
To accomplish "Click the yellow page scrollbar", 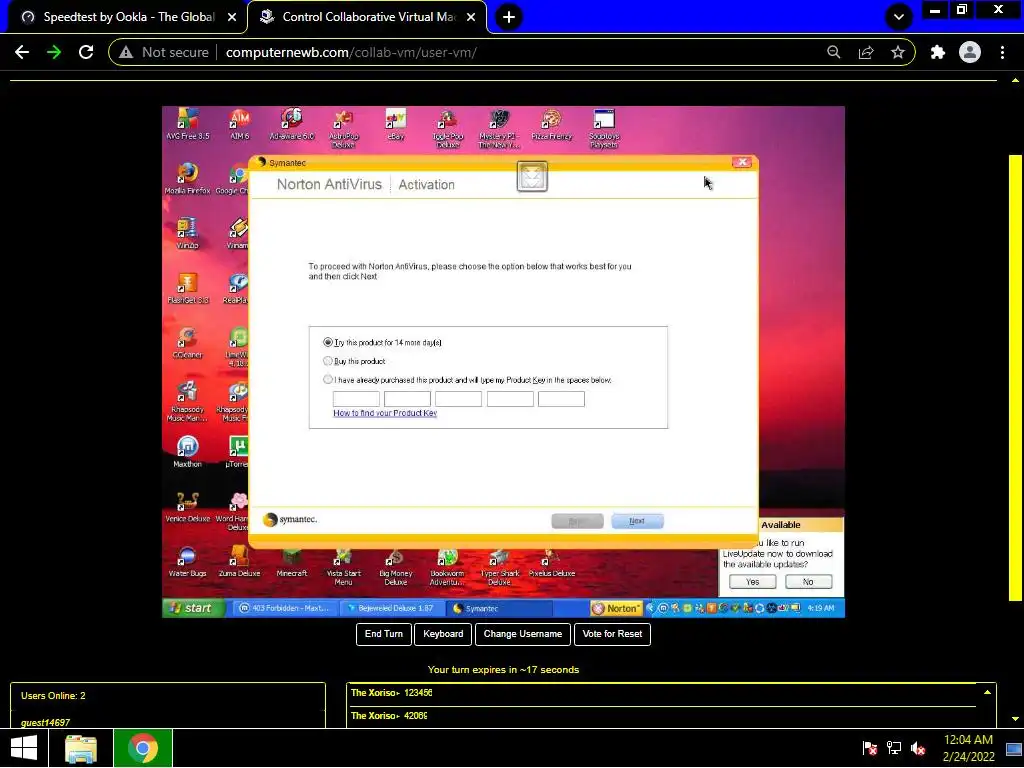I will pos(1015,377).
